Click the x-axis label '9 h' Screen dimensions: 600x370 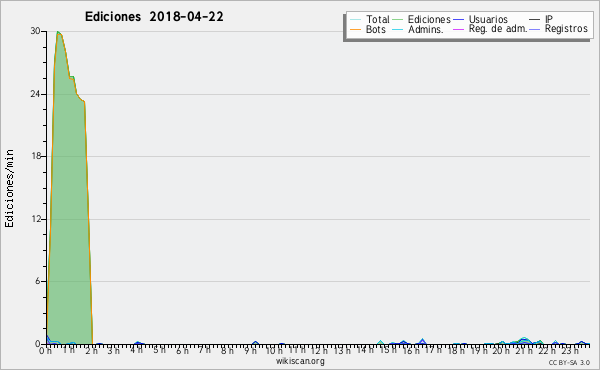coord(250,350)
